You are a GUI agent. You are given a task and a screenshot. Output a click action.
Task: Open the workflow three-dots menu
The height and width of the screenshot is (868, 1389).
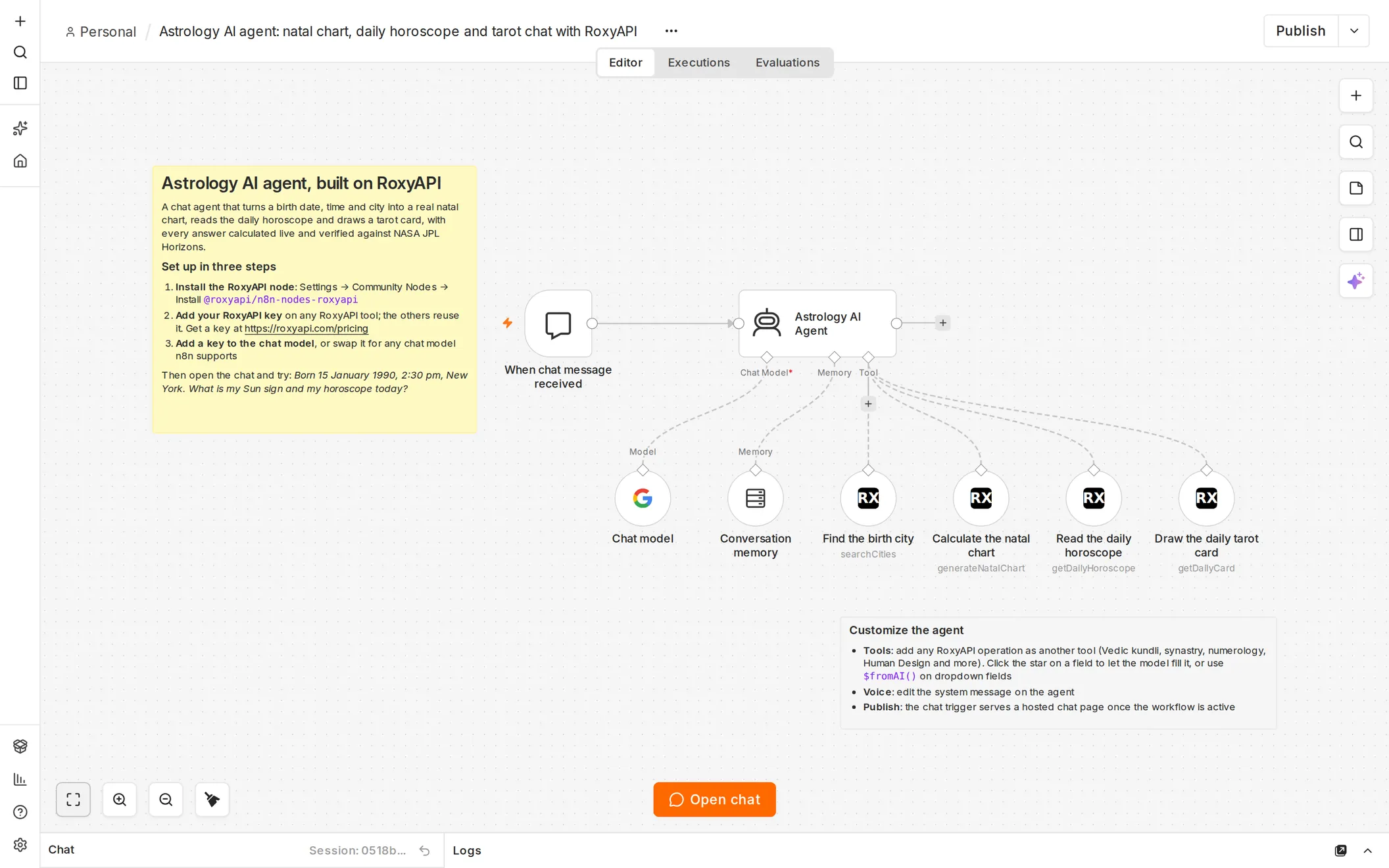pyautogui.click(x=671, y=31)
